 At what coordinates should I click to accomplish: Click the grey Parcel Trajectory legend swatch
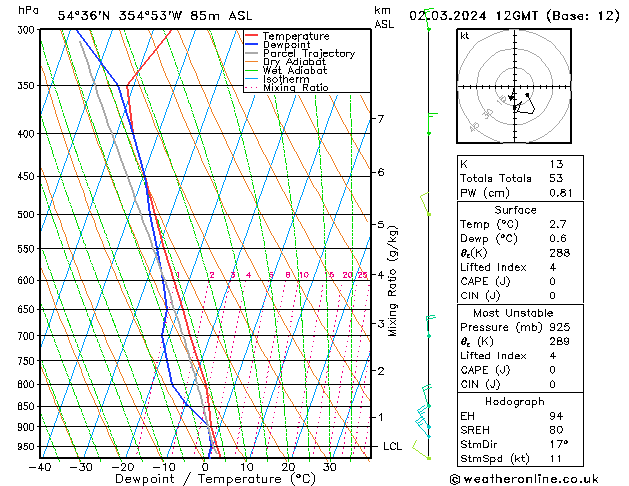click(252, 53)
